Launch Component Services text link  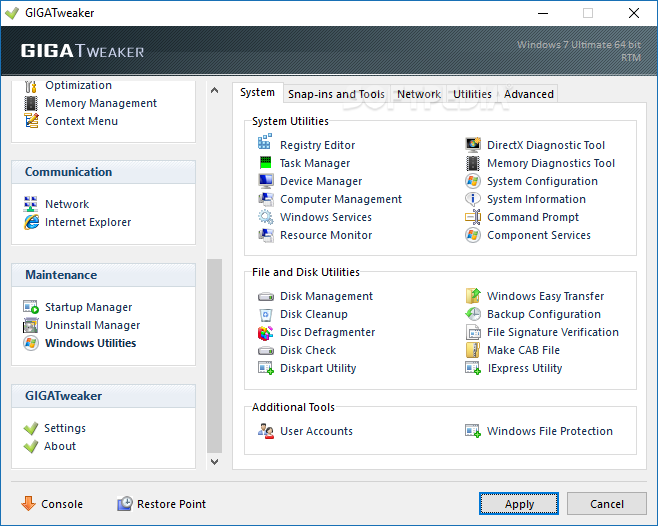point(539,236)
